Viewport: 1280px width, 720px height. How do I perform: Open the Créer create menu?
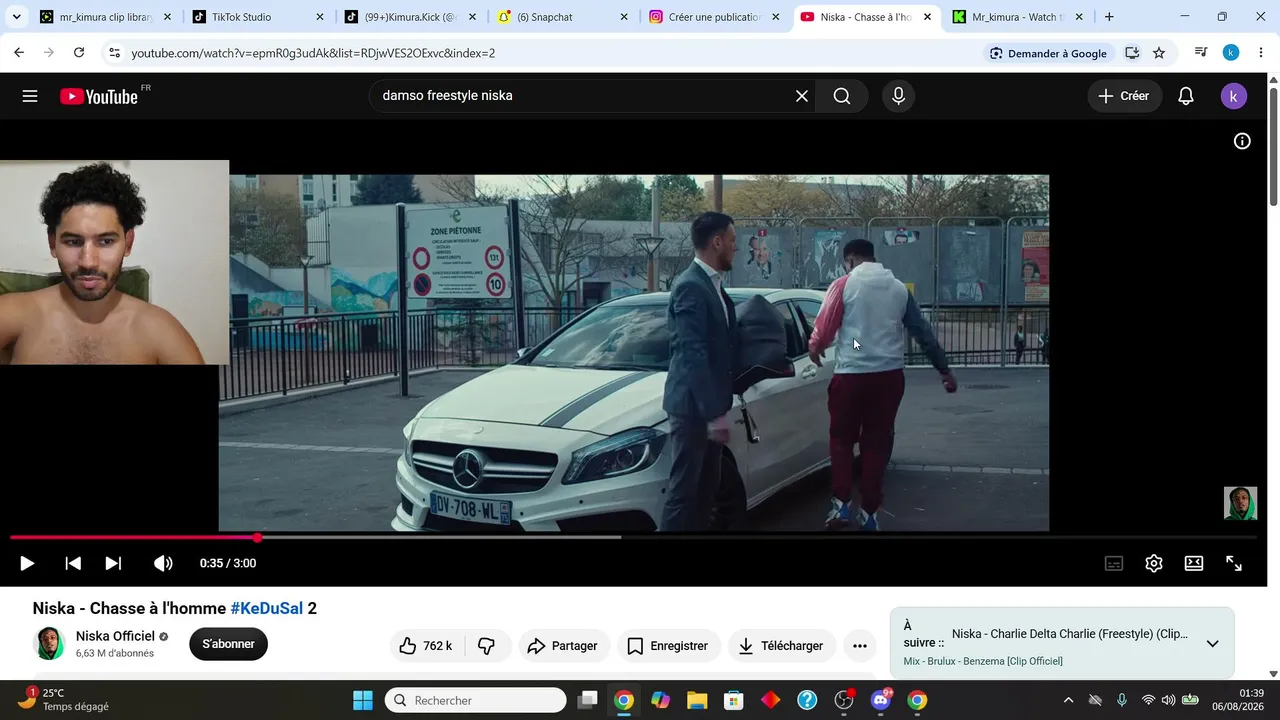point(1124,96)
